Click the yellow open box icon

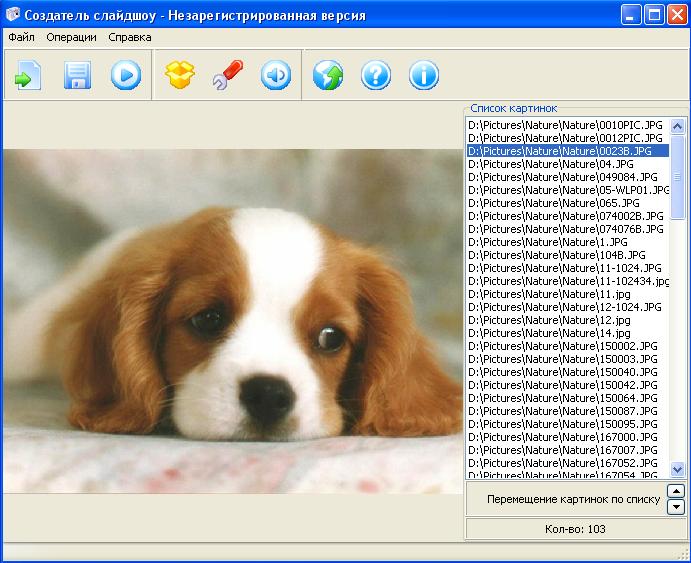tap(179, 76)
